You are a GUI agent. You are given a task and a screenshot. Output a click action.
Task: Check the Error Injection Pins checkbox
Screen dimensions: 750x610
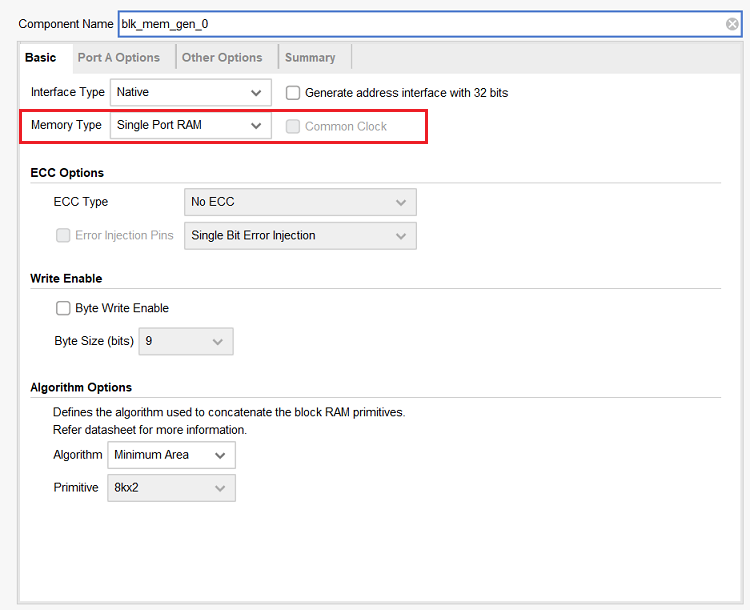63,236
